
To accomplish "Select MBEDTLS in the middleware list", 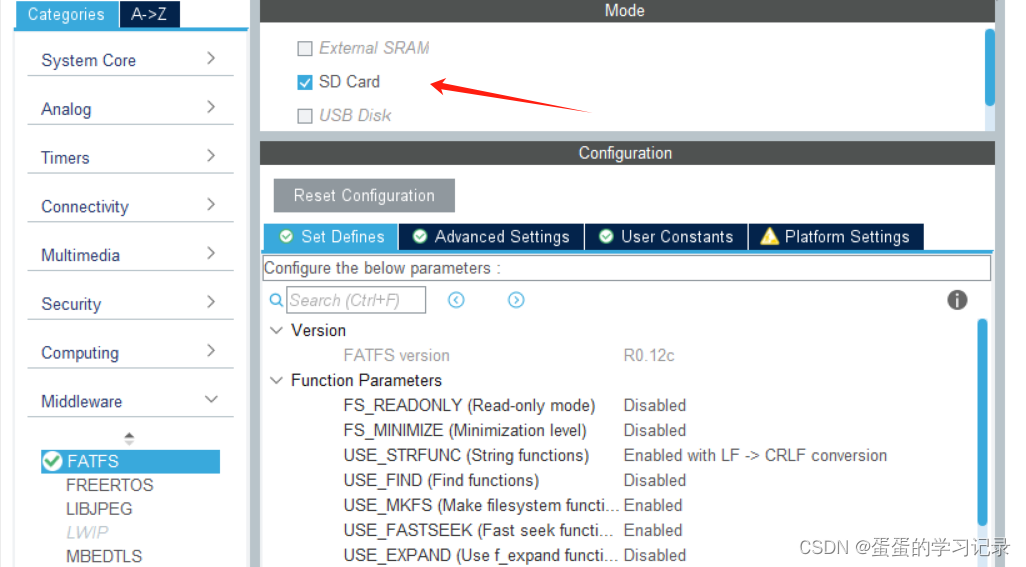I will (104, 557).
